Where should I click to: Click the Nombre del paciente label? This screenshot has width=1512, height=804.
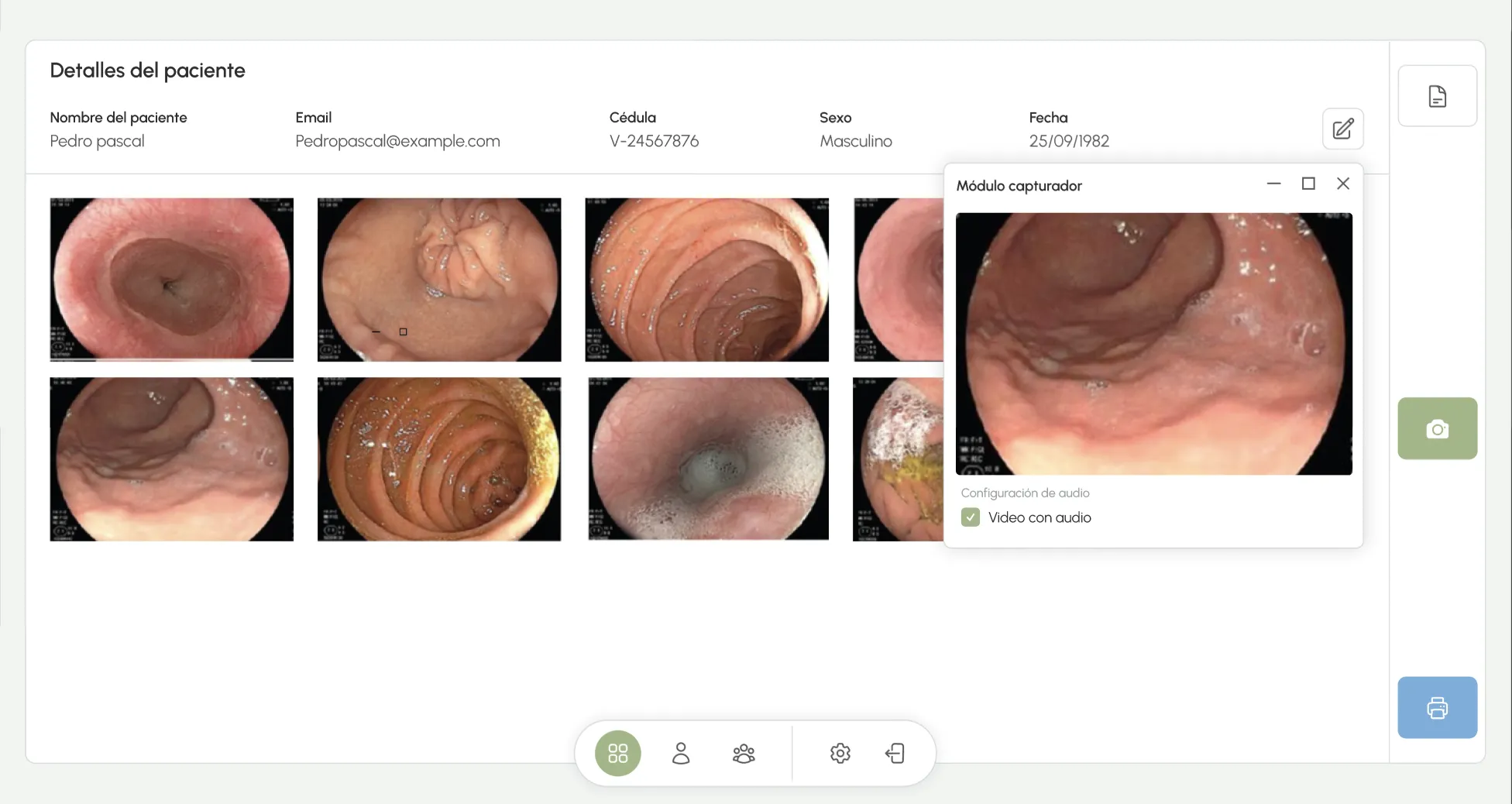(119, 118)
